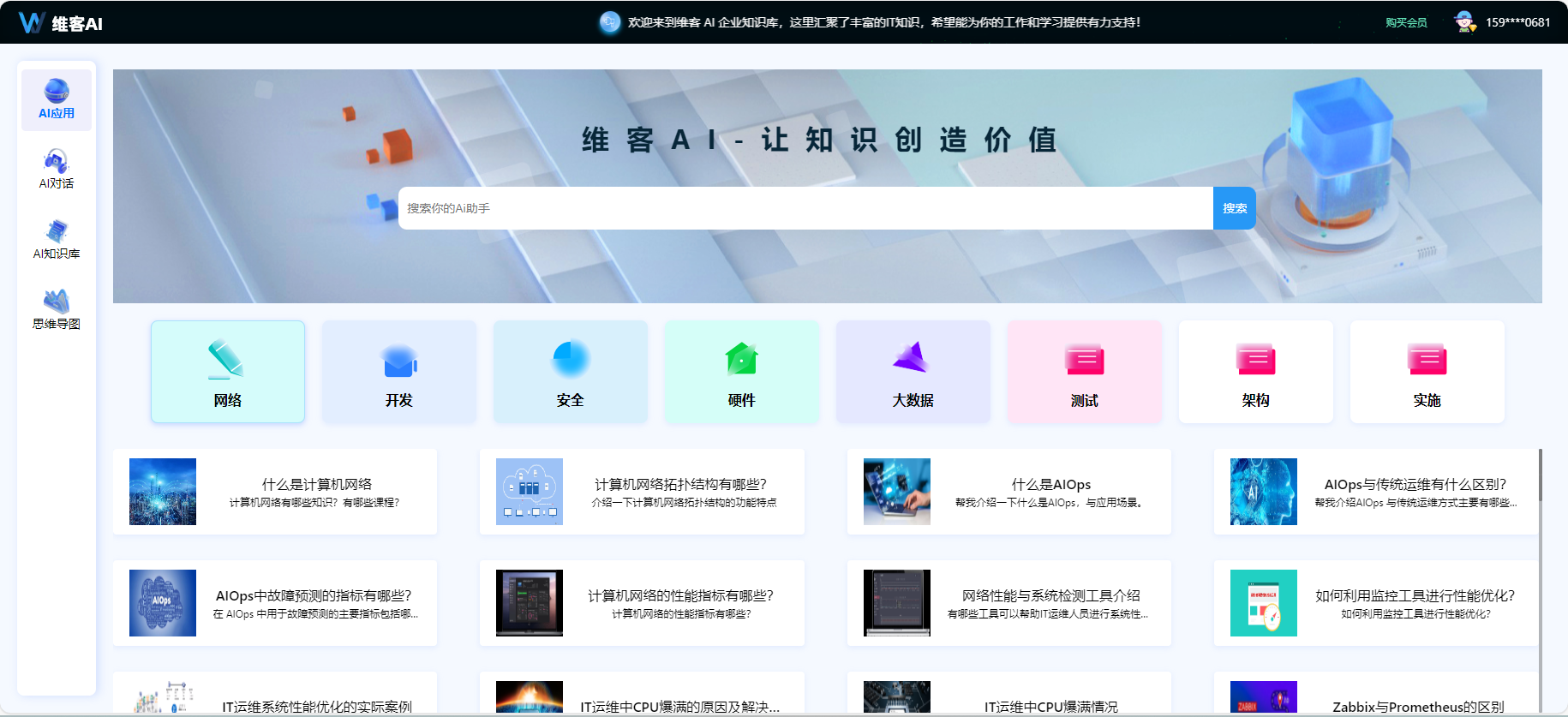Click the 搜索 search button
This screenshot has height=717, width=1568.
click(x=1234, y=208)
